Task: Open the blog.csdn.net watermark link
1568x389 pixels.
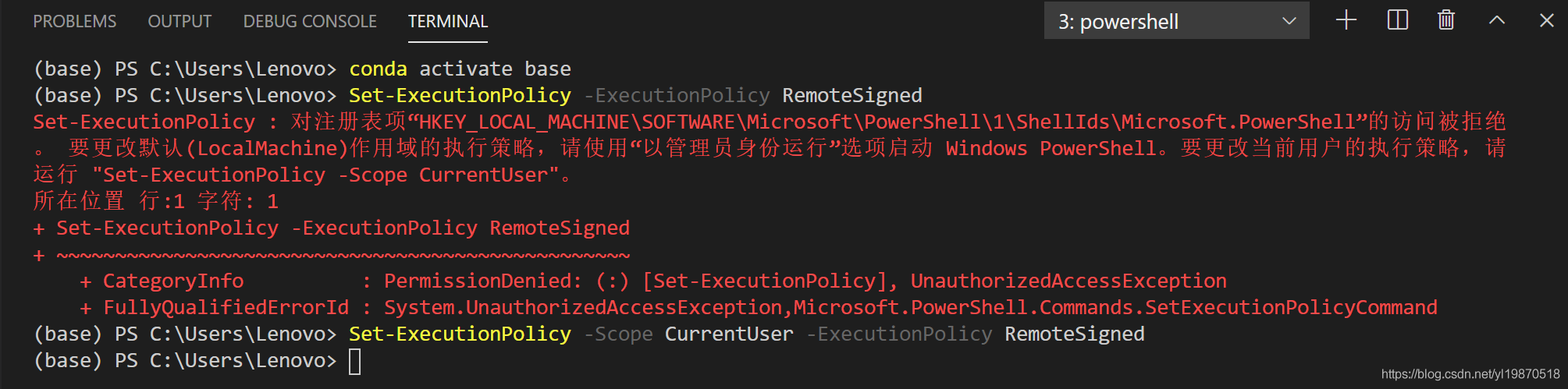Action: point(1470,374)
